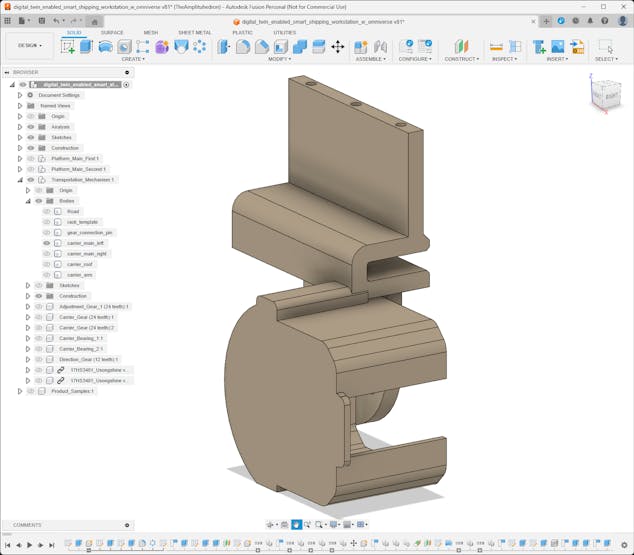Click the Offset Plane construct icon
Image resolution: width=634 pixels, height=555 pixels.
(461, 46)
